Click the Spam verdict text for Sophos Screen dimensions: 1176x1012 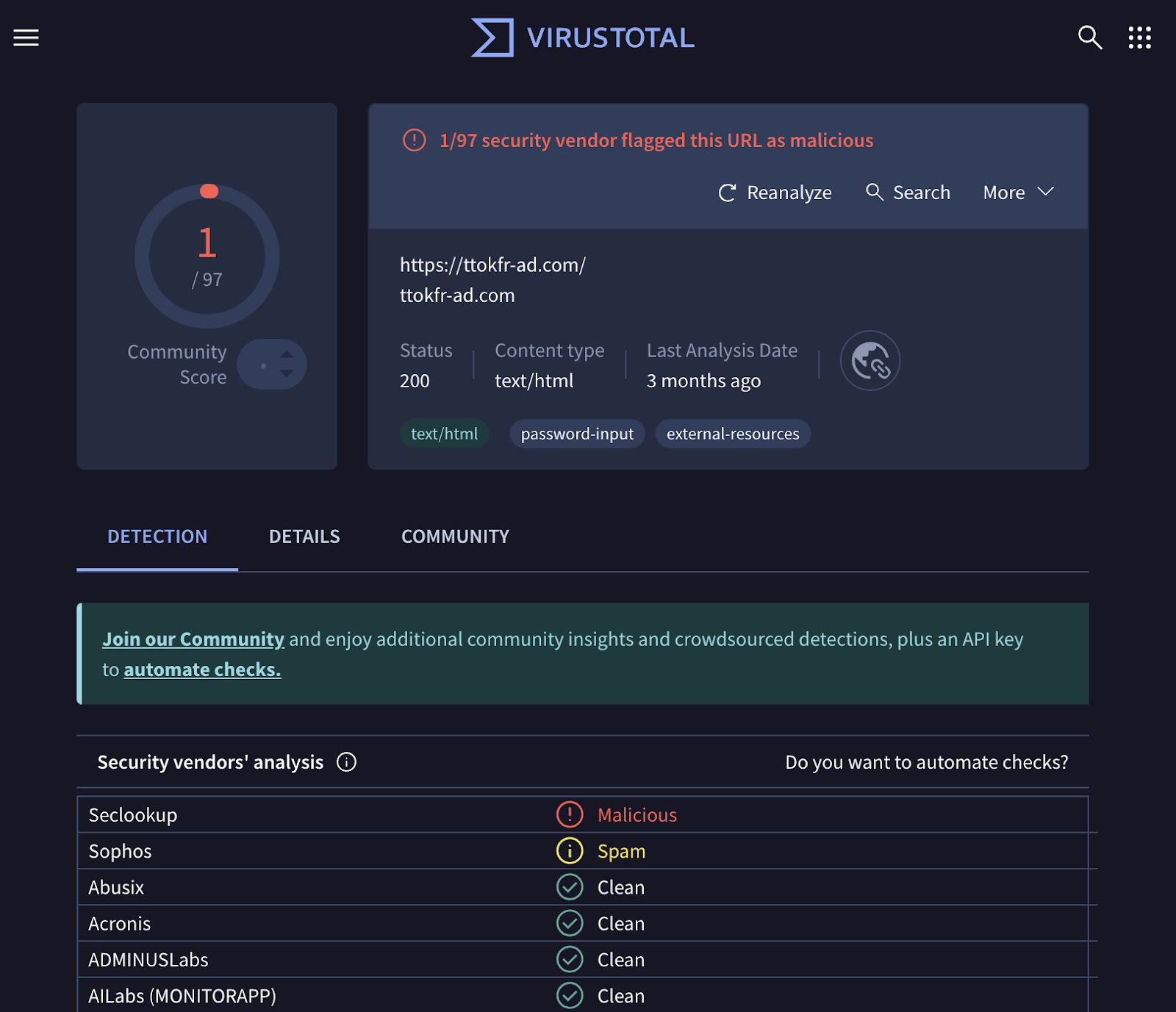point(622,851)
